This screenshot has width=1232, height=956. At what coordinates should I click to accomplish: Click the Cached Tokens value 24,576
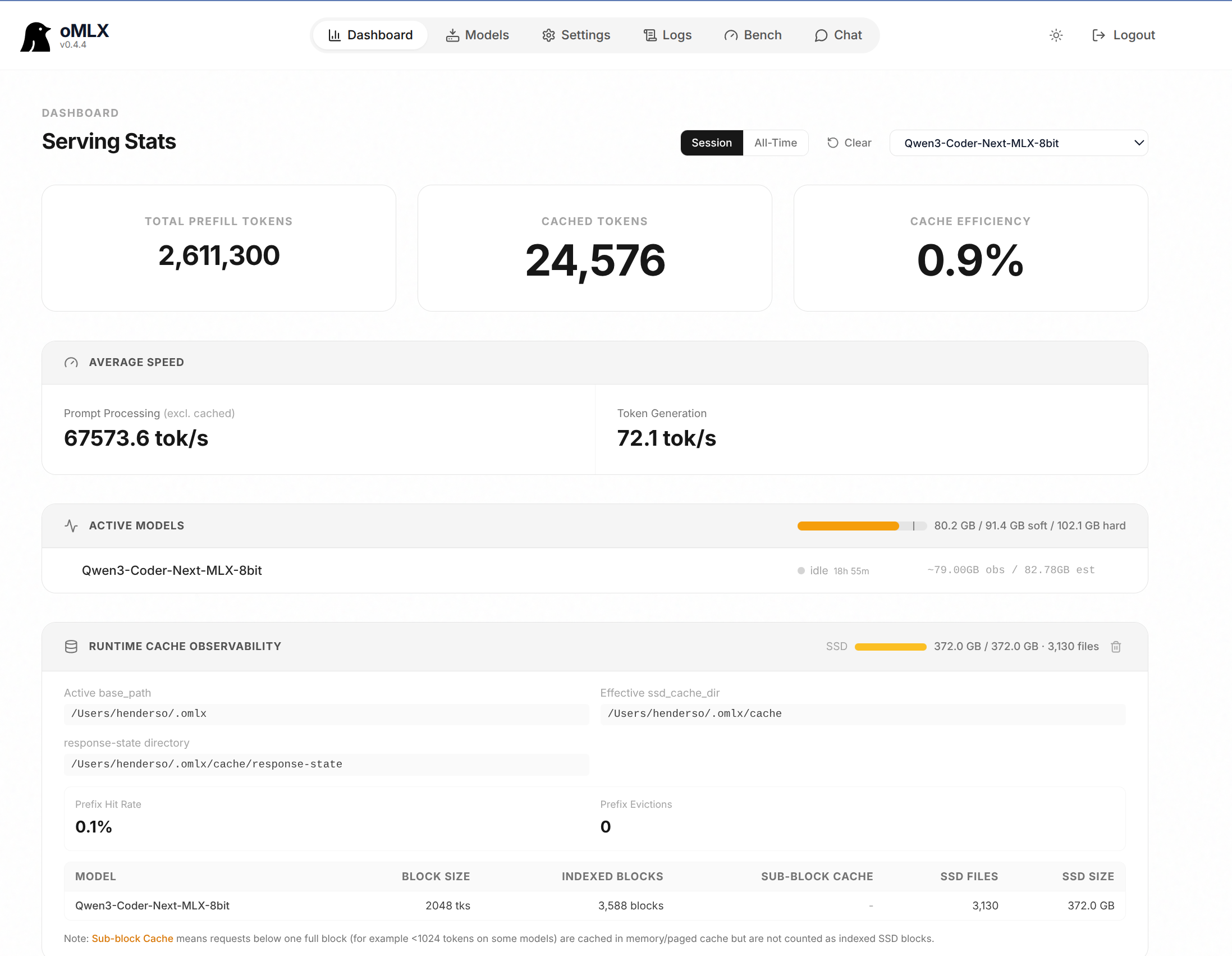pyautogui.click(x=594, y=260)
